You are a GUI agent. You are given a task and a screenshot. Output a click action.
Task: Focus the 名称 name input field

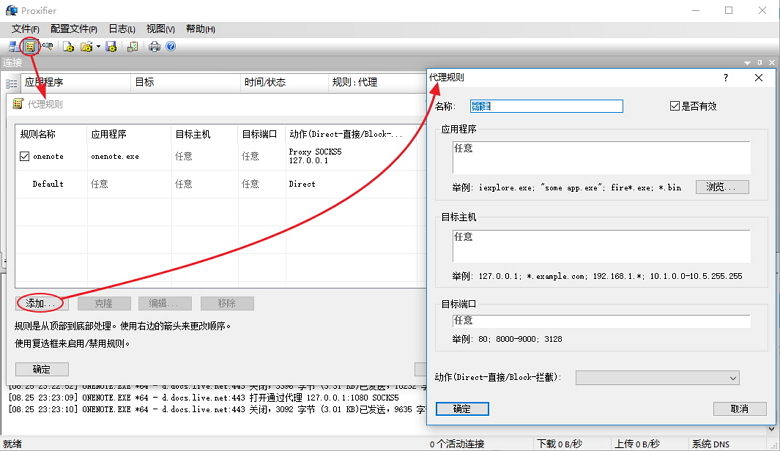click(546, 106)
